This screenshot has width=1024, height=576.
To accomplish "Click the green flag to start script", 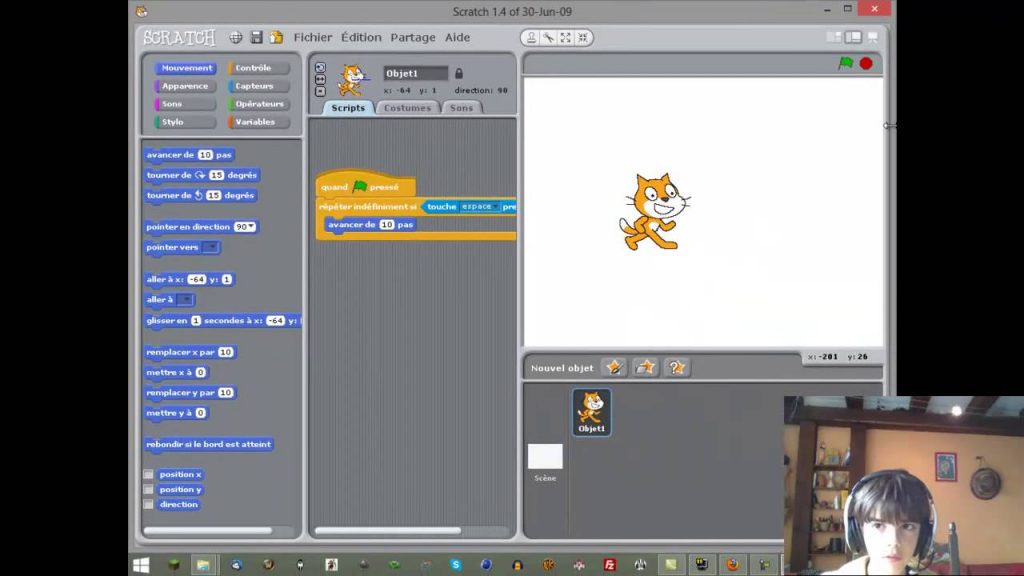I will coord(845,63).
